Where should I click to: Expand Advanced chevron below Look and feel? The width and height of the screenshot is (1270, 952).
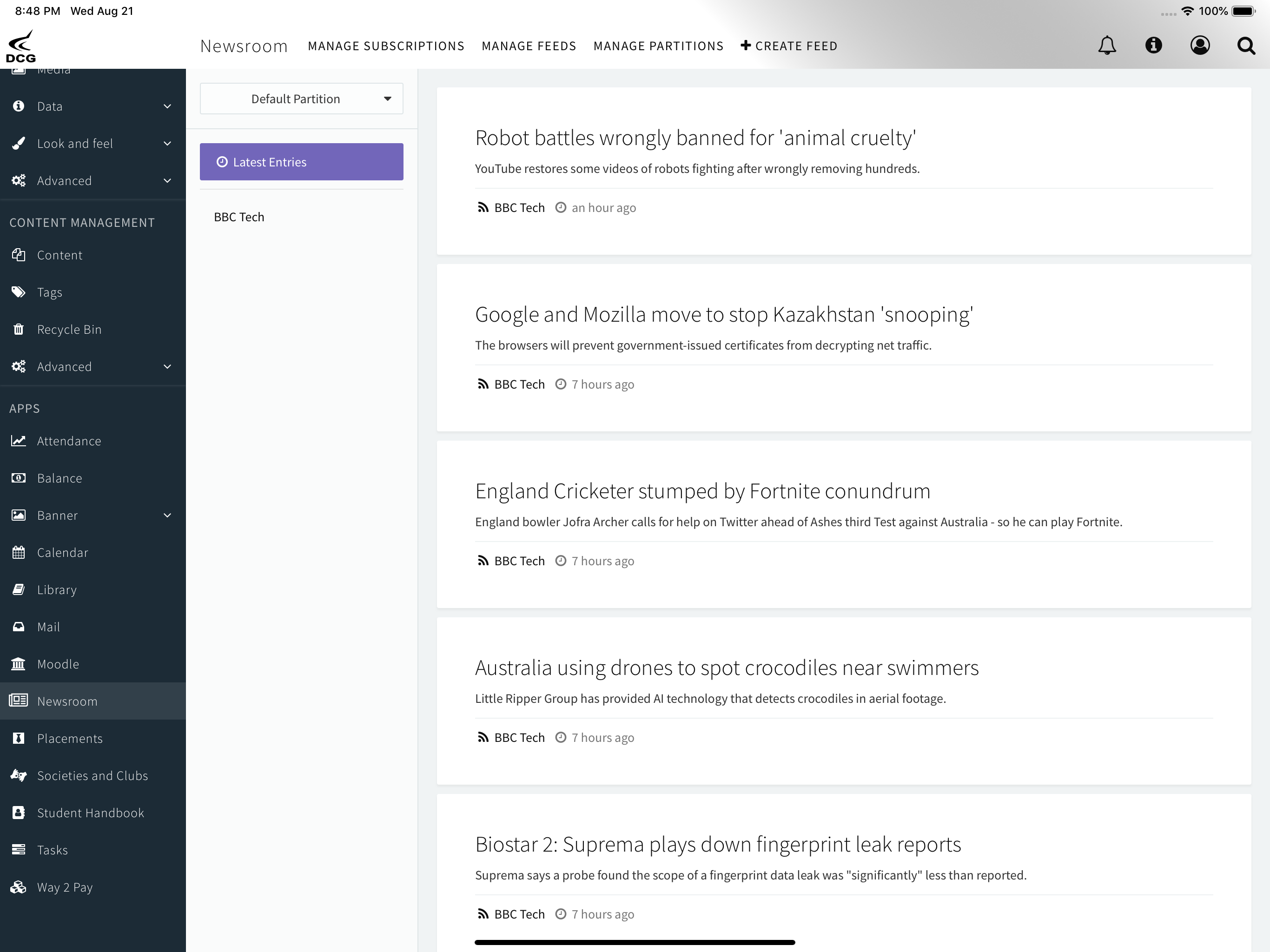tap(167, 181)
